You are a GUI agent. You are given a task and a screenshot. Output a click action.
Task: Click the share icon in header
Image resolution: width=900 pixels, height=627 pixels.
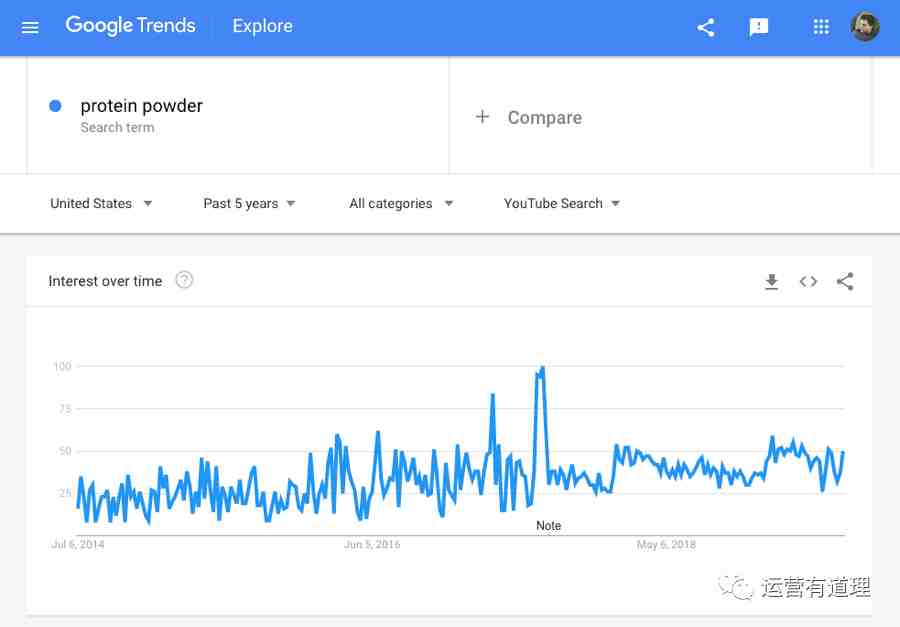pyautogui.click(x=705, y=27)
